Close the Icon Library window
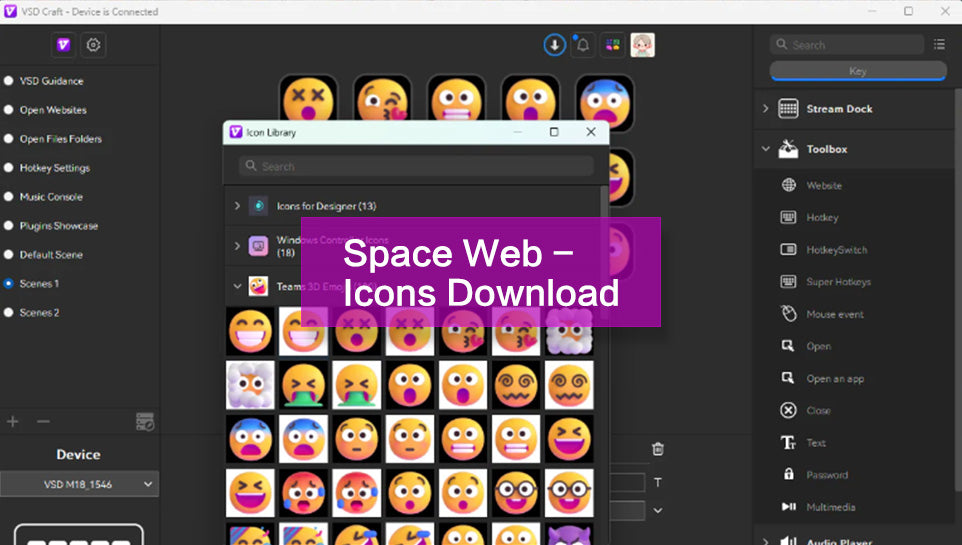This screenshot has width=962, height=545. 591,132
